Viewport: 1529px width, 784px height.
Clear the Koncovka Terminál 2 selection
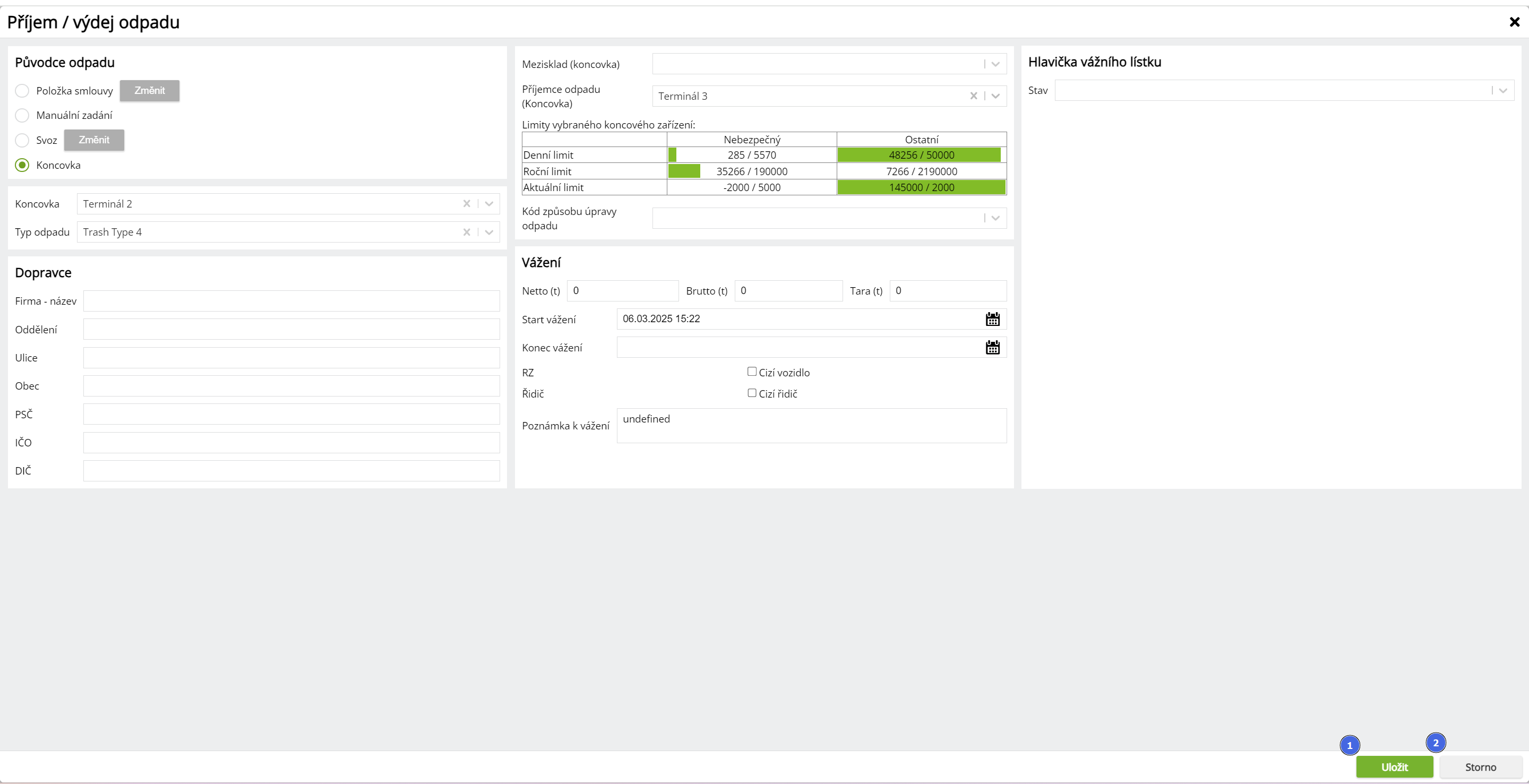[467, 204]
